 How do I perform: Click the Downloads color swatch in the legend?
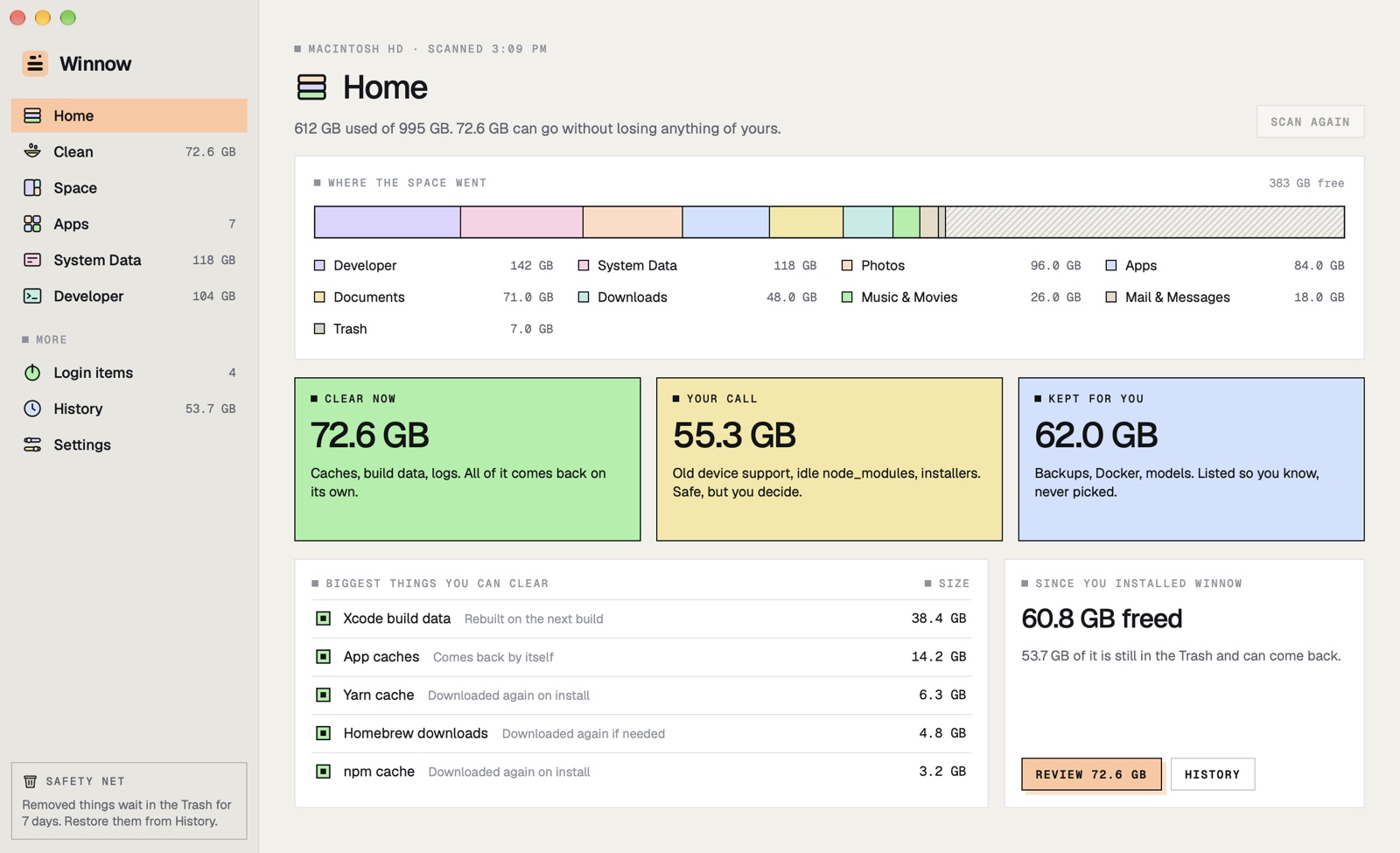click(x=584, y=297)
